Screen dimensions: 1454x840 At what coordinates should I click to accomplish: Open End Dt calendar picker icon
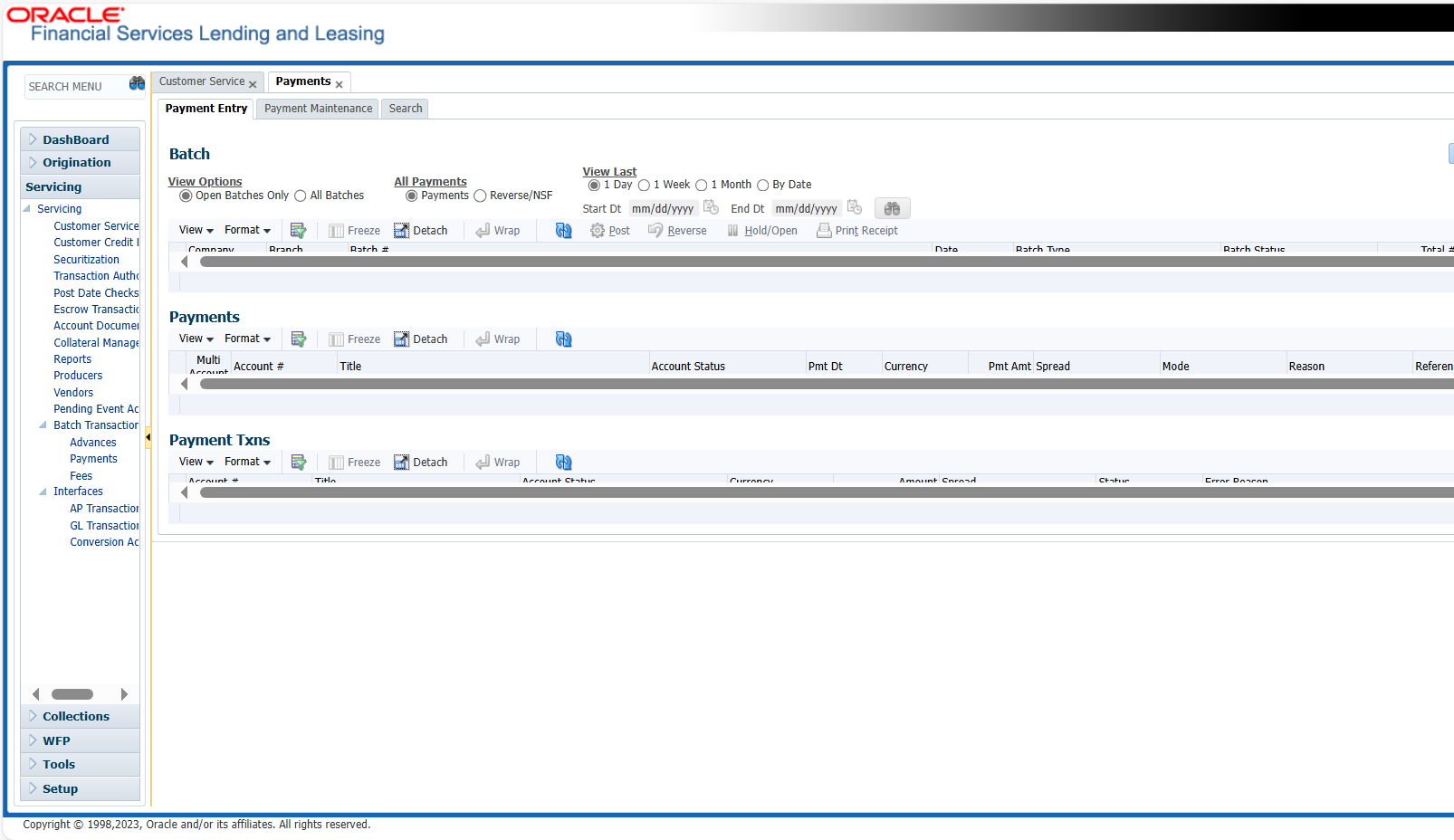pos(854,207)
